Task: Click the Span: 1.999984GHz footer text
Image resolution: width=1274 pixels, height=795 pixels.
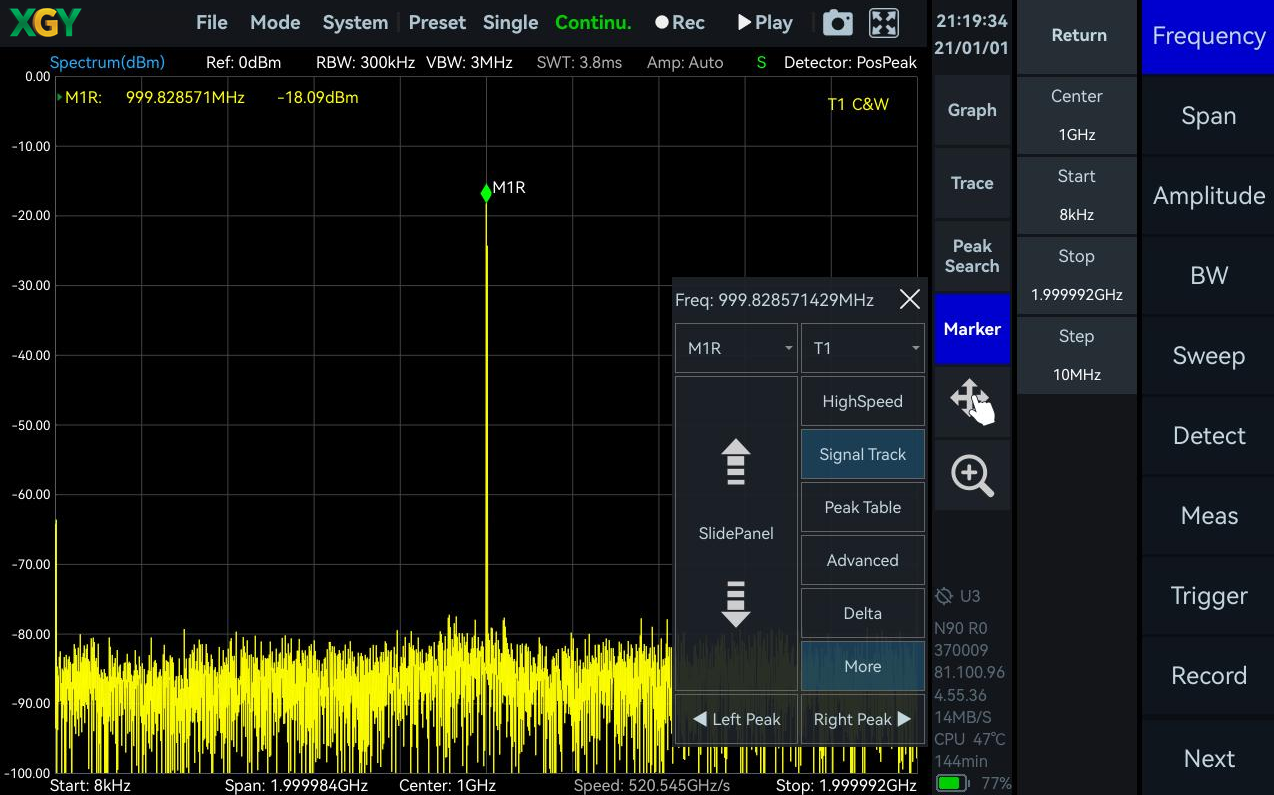Action: click(x=296, y=785)
